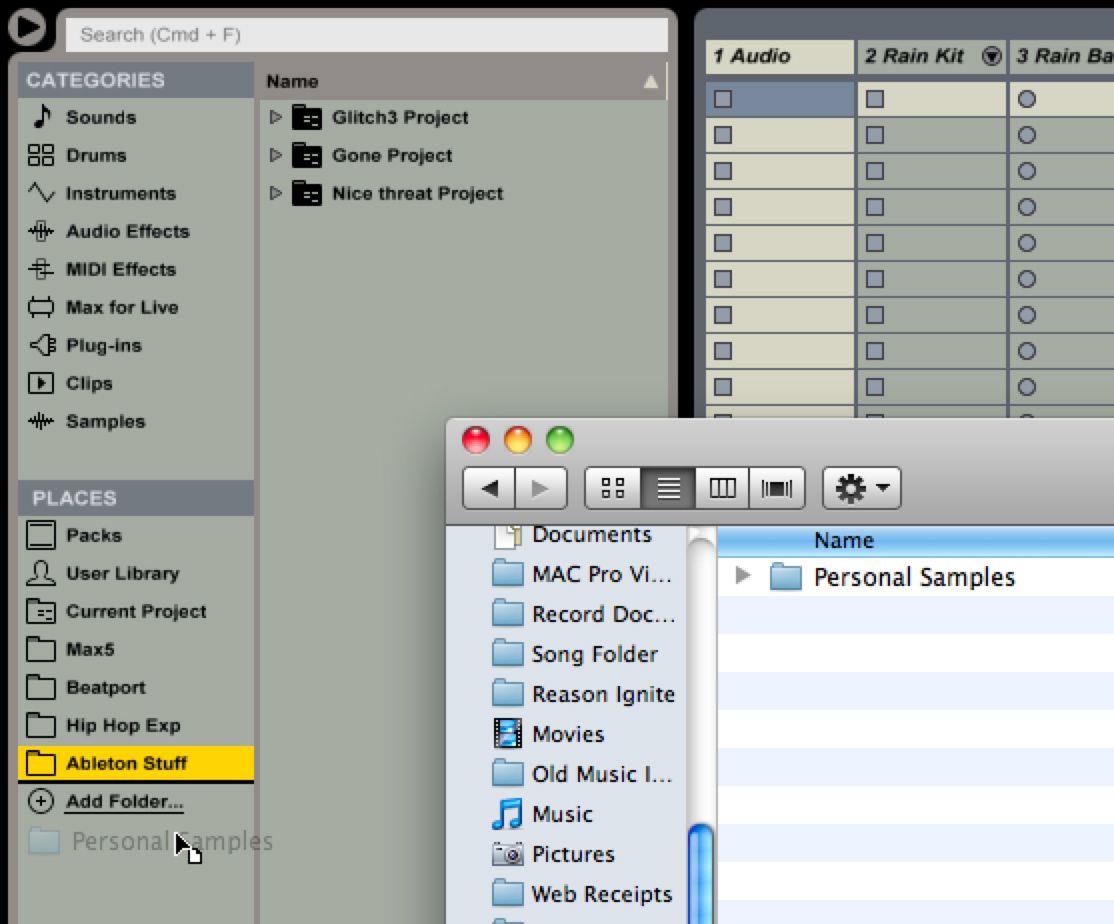This screenshot has height=924, width=1114.
Task: Open Song Folder in the Finder sidebar
Action: click(x=575, y=654)
